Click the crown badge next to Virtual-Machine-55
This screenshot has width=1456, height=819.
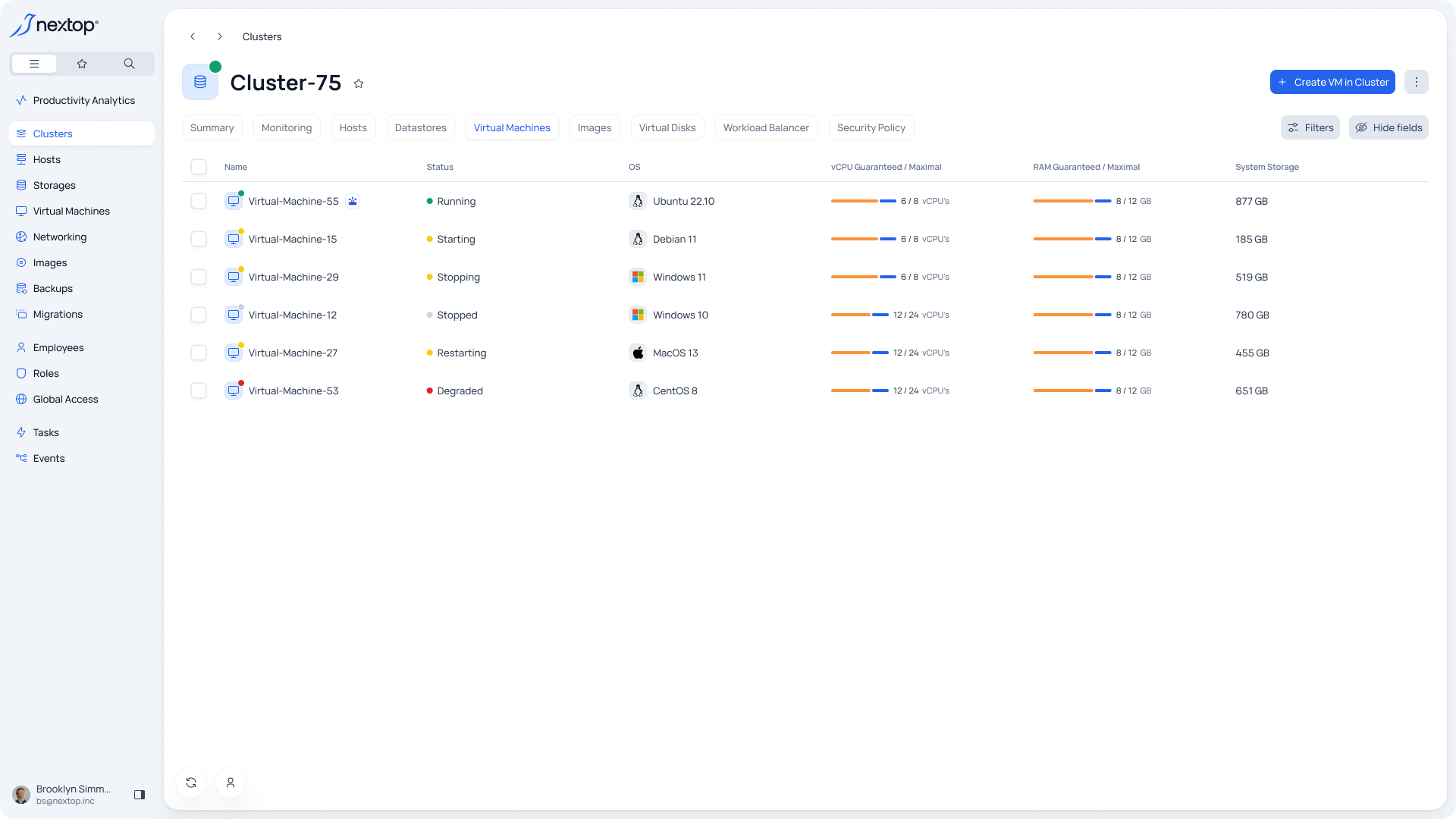(x=353, y=201)
